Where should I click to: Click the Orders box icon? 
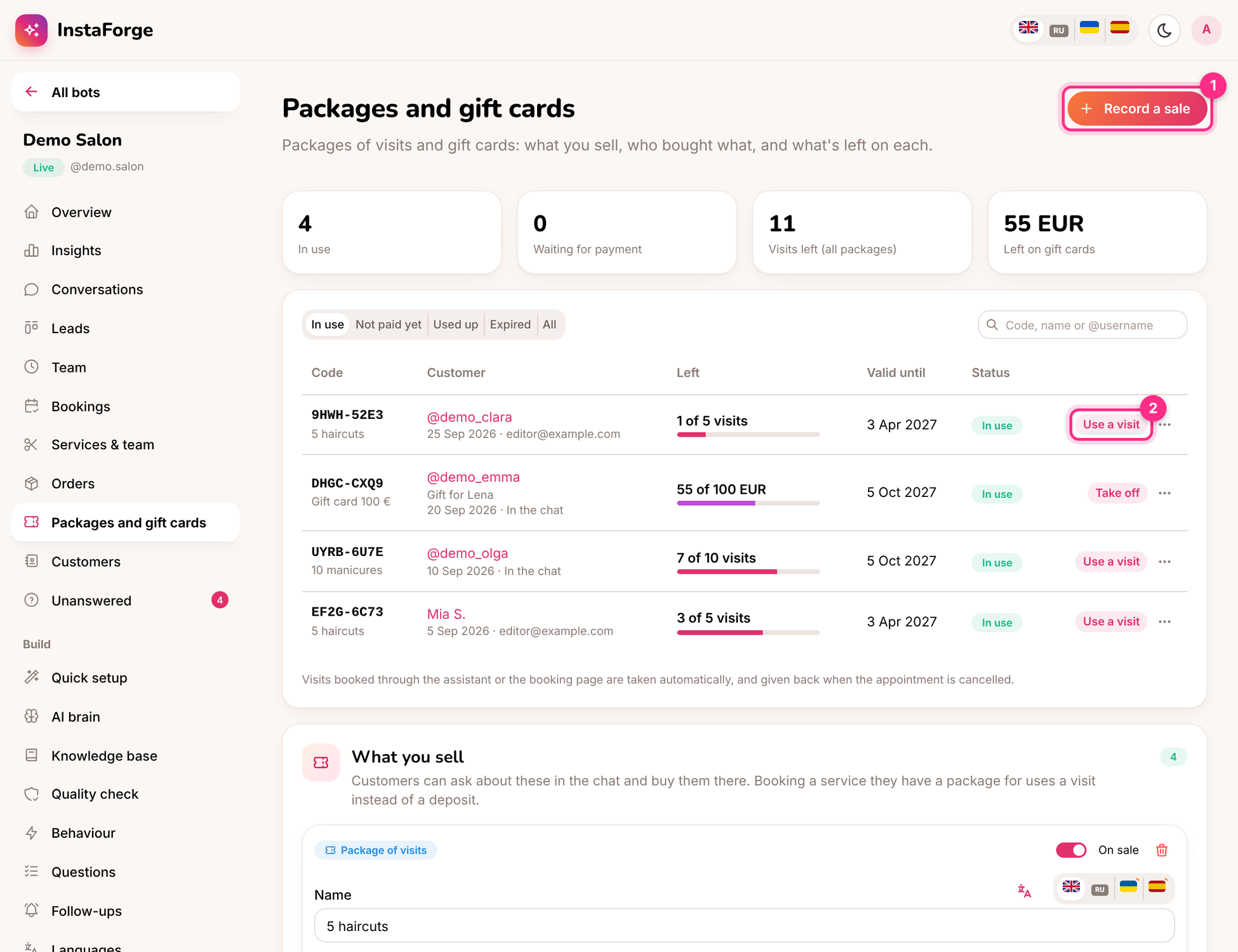tap(31, 484)
